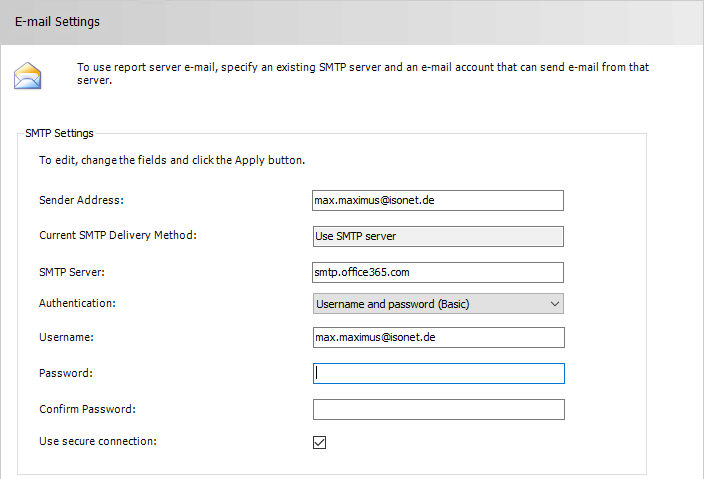Click the "Use secure connection:" label
This screenshot has height=479, width=704.
(x=98, y=441)
